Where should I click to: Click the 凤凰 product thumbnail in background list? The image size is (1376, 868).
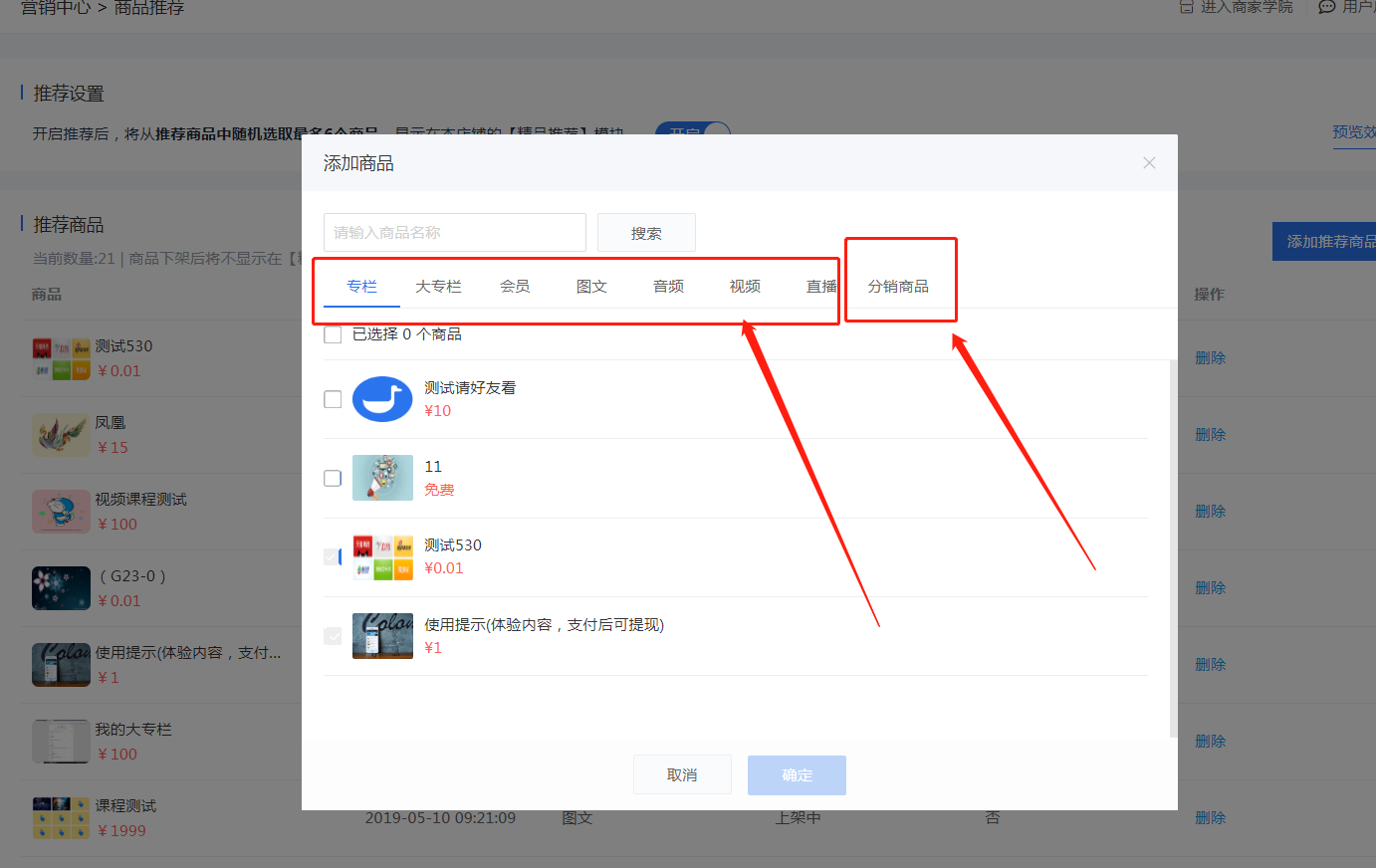61,435
